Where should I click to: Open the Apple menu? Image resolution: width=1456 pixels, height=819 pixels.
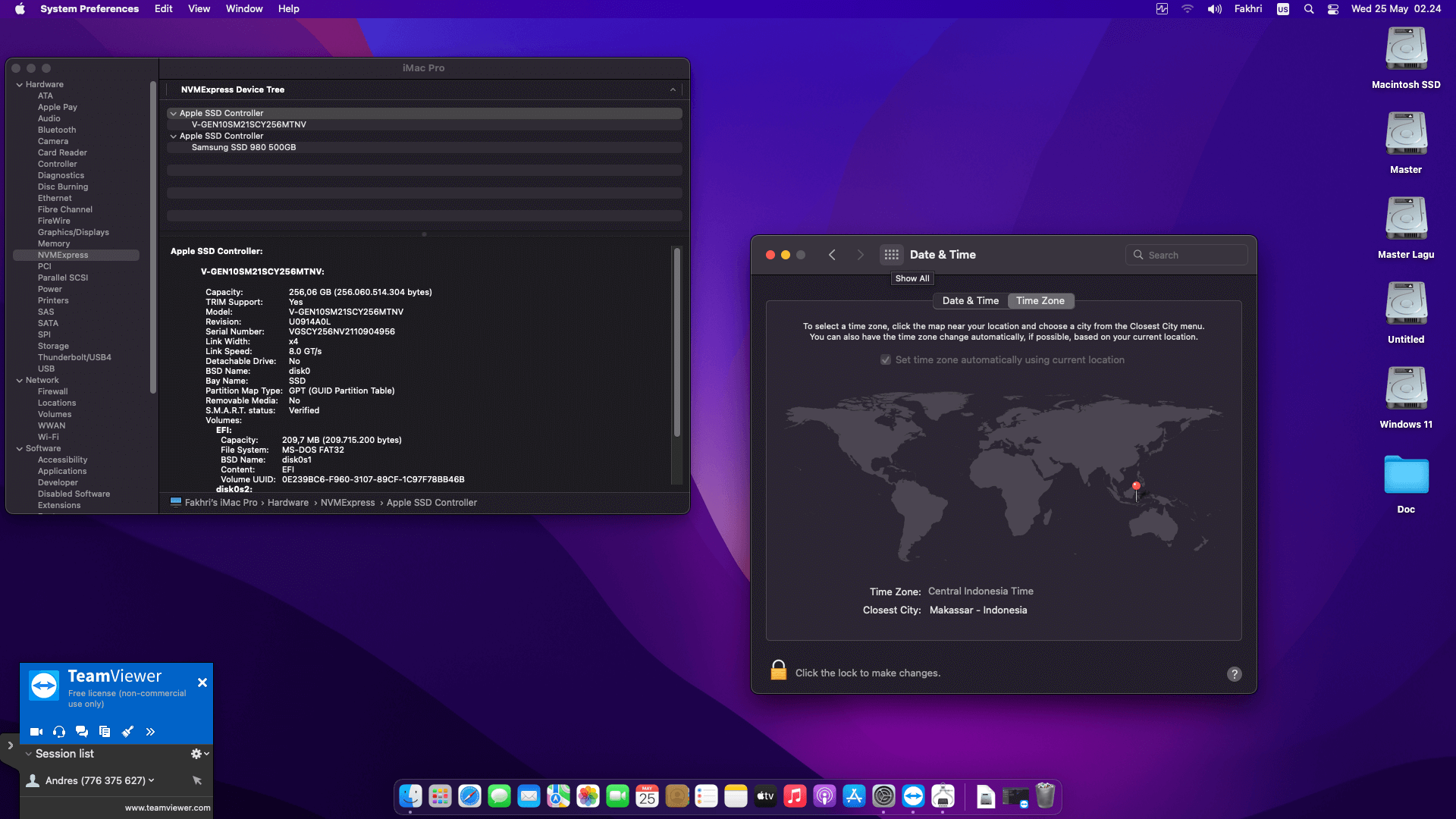[20, 9]
